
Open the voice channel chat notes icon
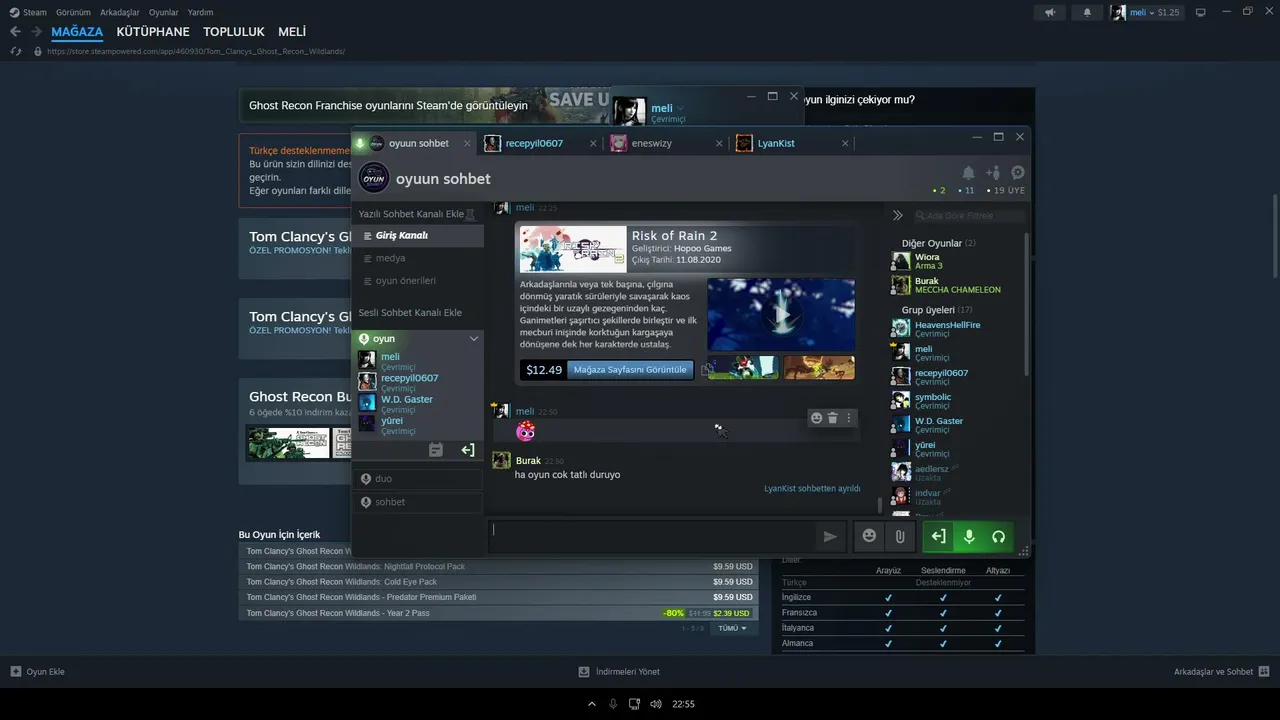(x=436, y=450)
